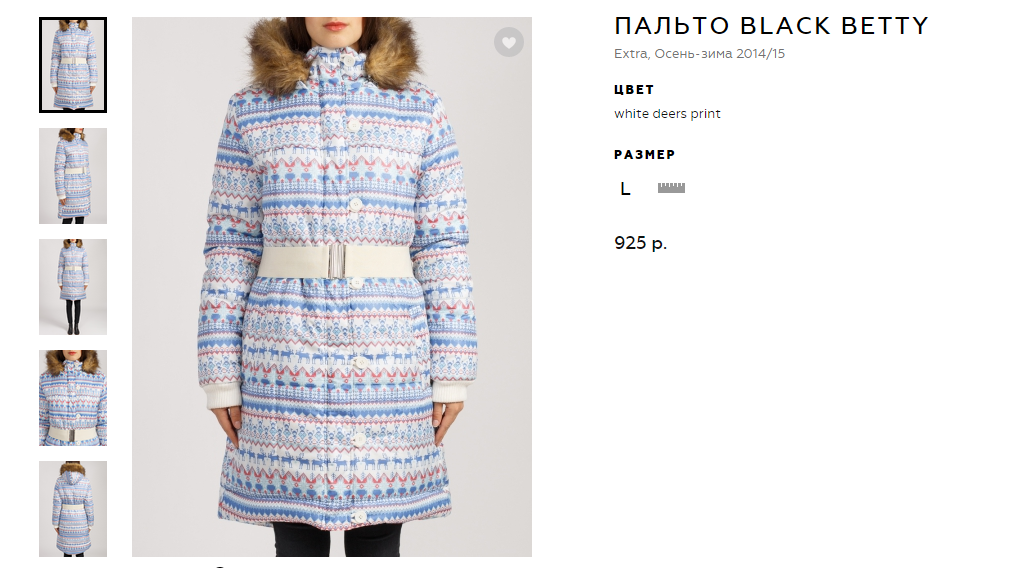1014x568 pixels.
Task: Select size L
Action: 625,189
